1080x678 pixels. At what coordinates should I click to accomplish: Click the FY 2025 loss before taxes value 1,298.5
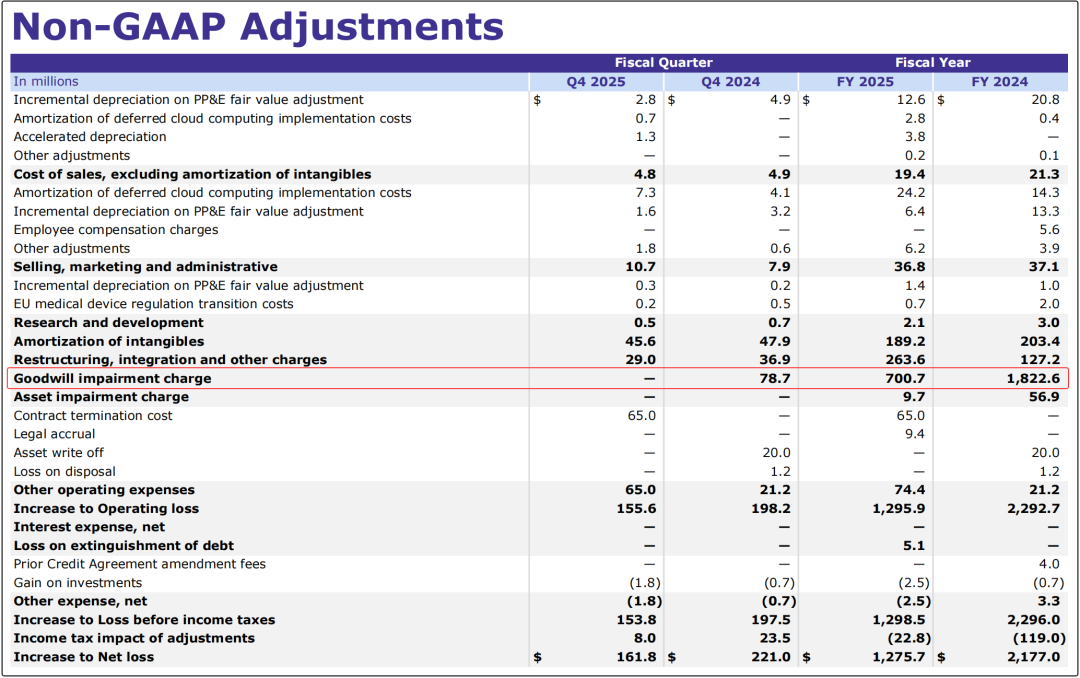(x=899, y=619)
